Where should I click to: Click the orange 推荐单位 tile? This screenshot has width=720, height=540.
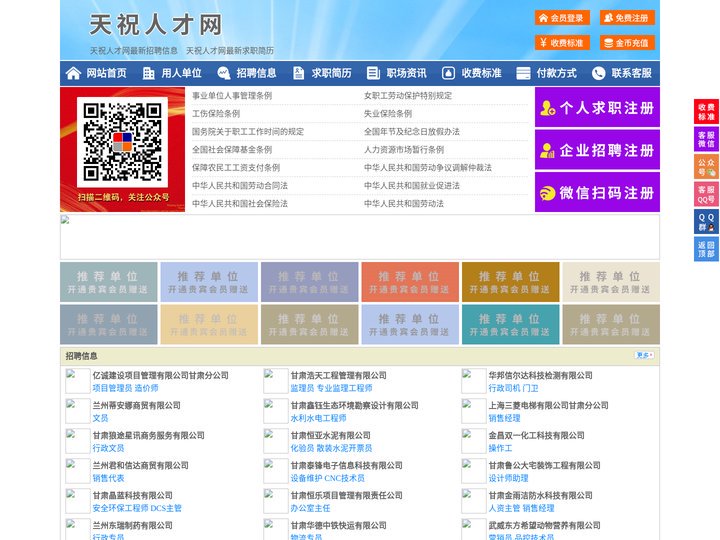click(x=410, y=282)
